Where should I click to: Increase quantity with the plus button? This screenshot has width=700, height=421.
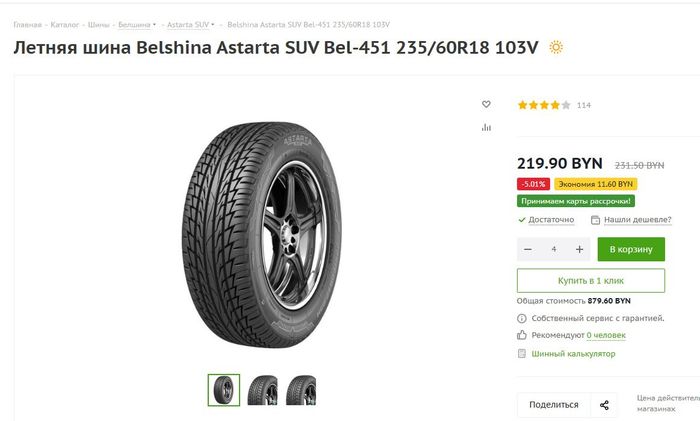pyautogui.click(x=579, y=249)
